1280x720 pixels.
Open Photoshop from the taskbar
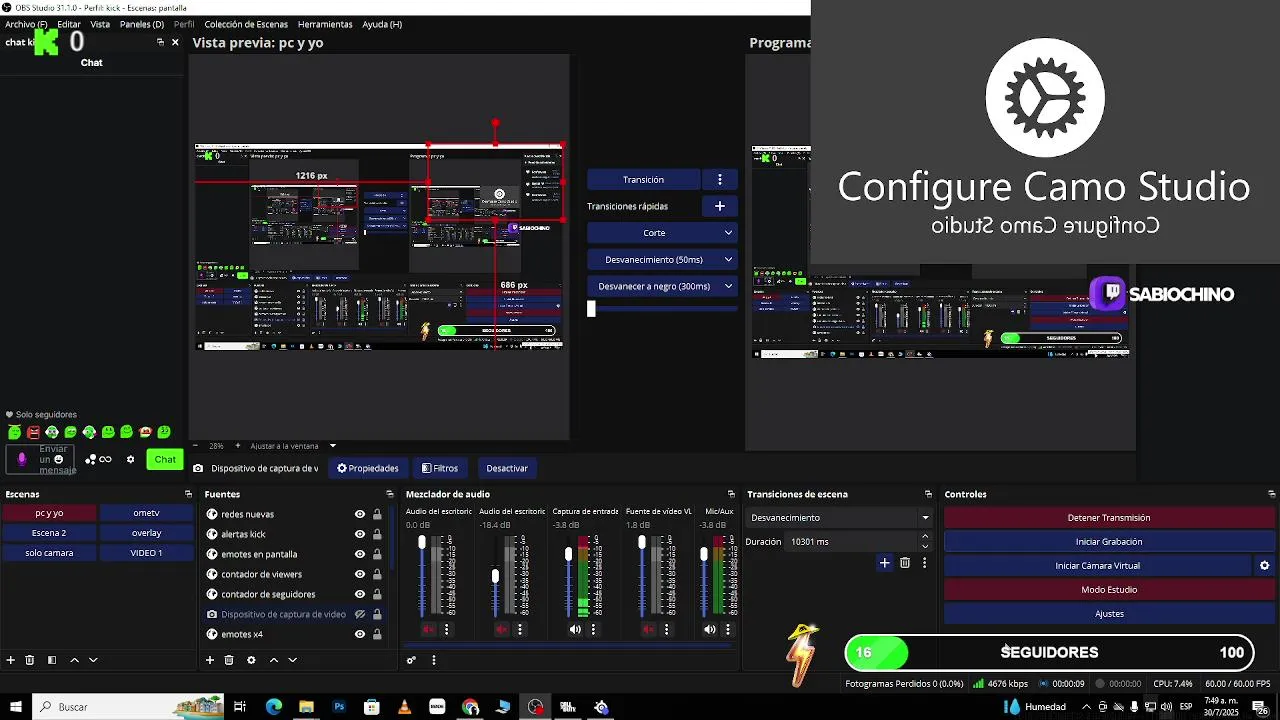(x=339, y=707)
